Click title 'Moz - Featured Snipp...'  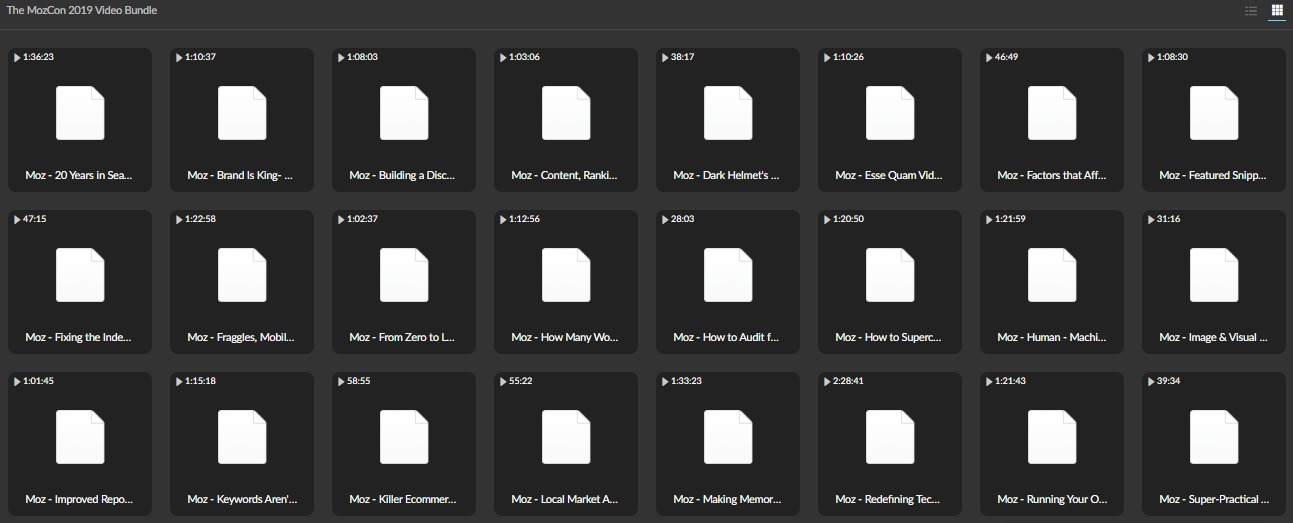pos(1214,175)
